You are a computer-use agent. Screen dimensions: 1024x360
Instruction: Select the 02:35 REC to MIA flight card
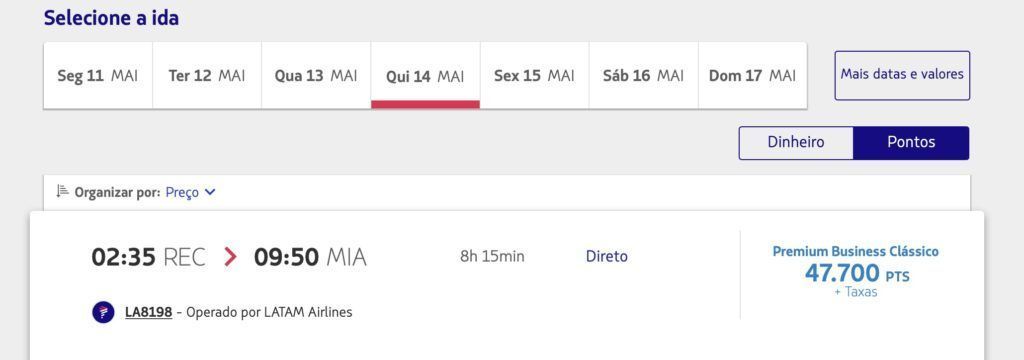507,285
